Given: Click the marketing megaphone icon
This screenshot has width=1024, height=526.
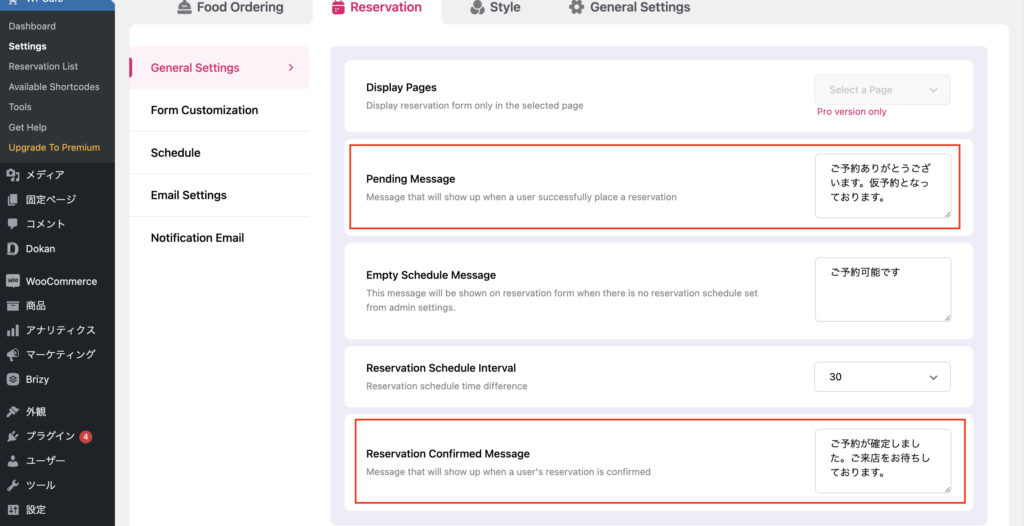Looking at the screenshot, I should [12, 354].
